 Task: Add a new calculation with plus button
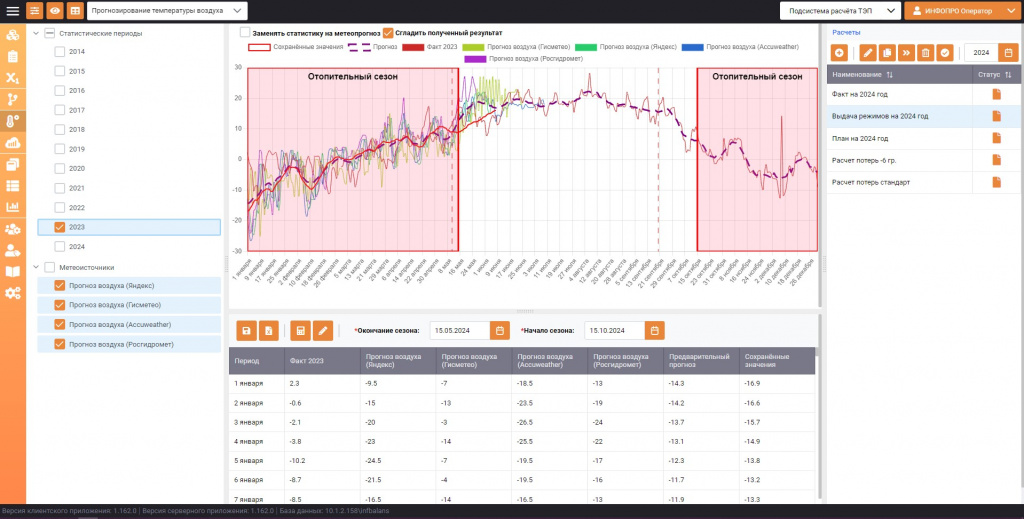coord(839,53)
